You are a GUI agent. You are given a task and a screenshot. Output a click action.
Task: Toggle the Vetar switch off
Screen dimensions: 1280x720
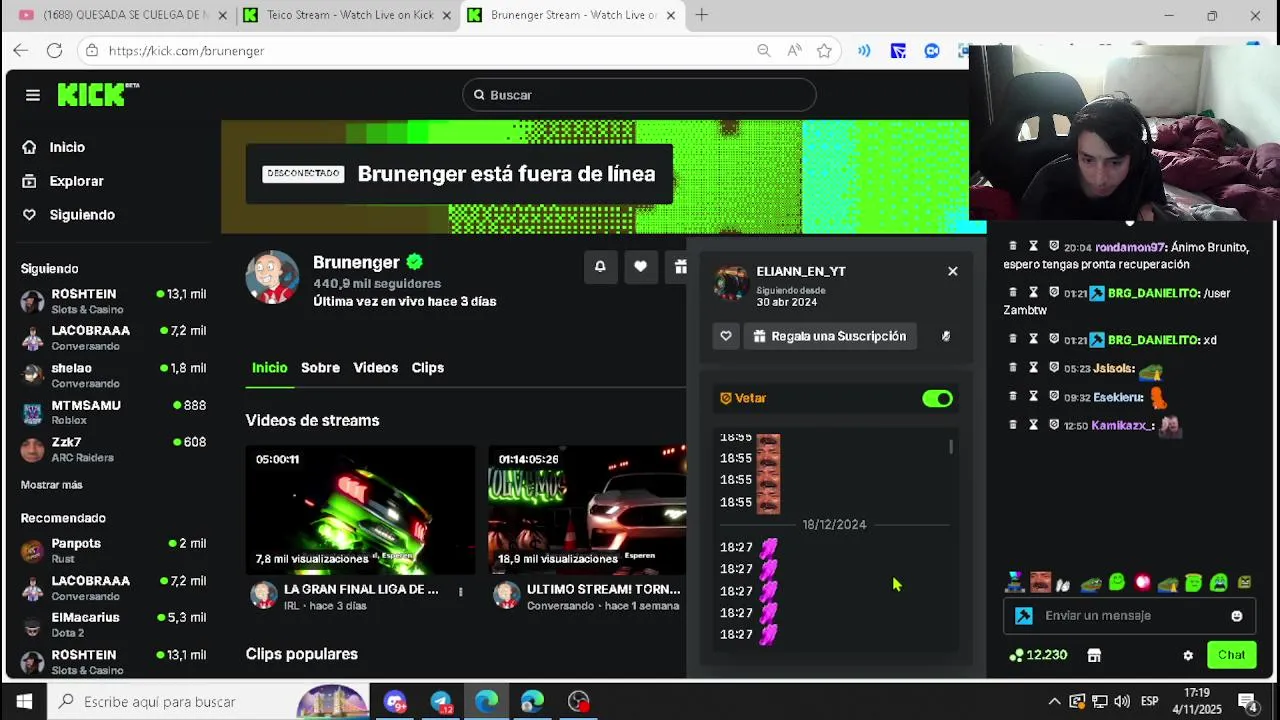937,399
